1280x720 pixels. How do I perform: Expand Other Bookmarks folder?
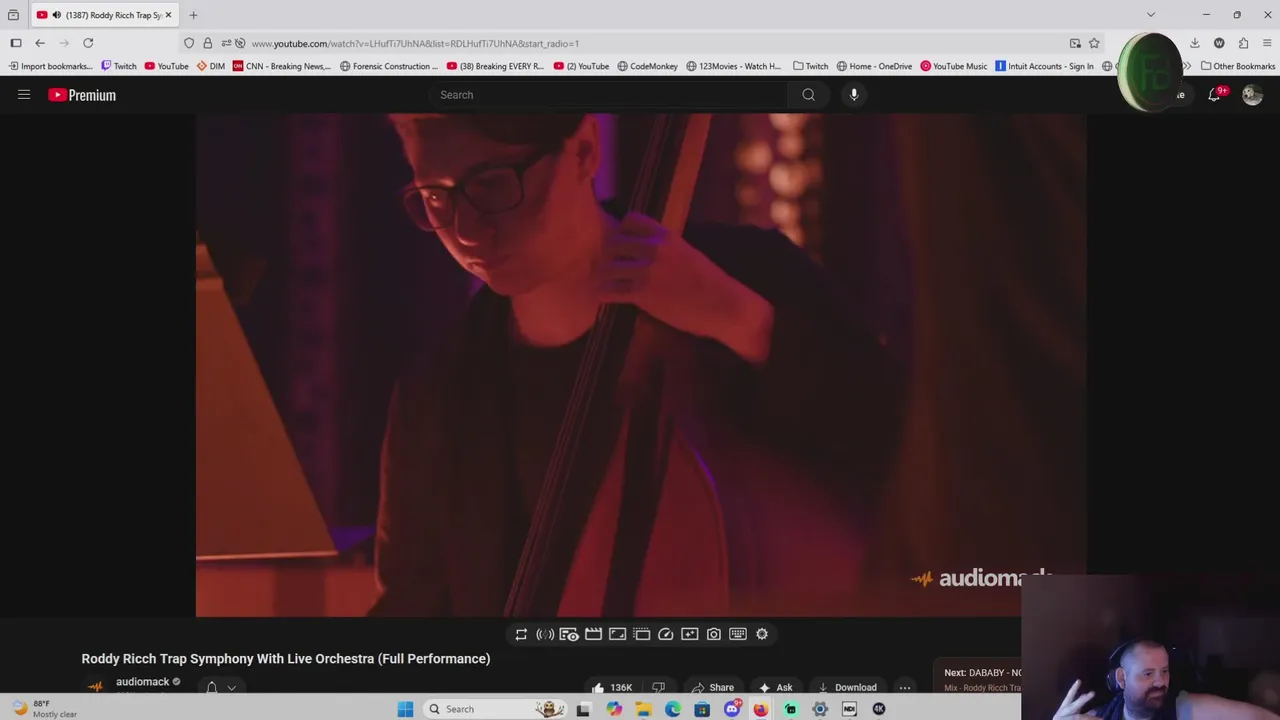(1238, 66)
